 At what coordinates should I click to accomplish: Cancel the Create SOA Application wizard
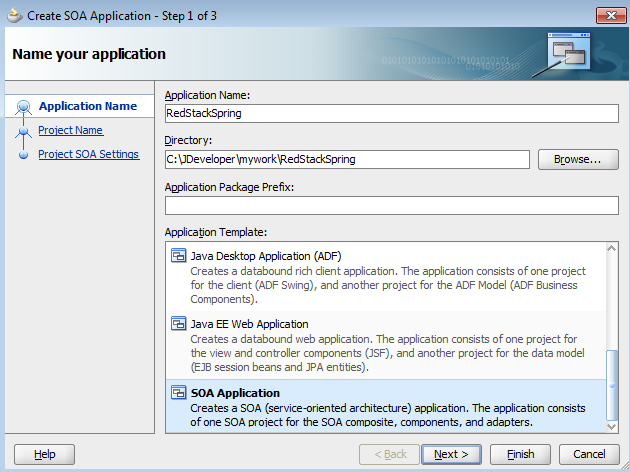(x=589, y=454)
